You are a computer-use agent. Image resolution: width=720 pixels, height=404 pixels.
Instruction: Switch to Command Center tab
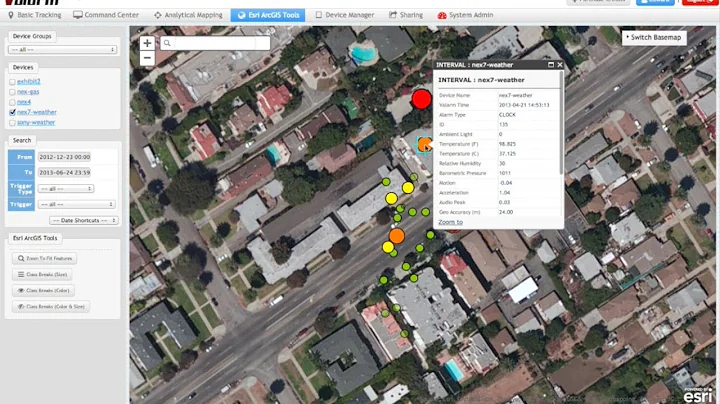pos(106,15)
